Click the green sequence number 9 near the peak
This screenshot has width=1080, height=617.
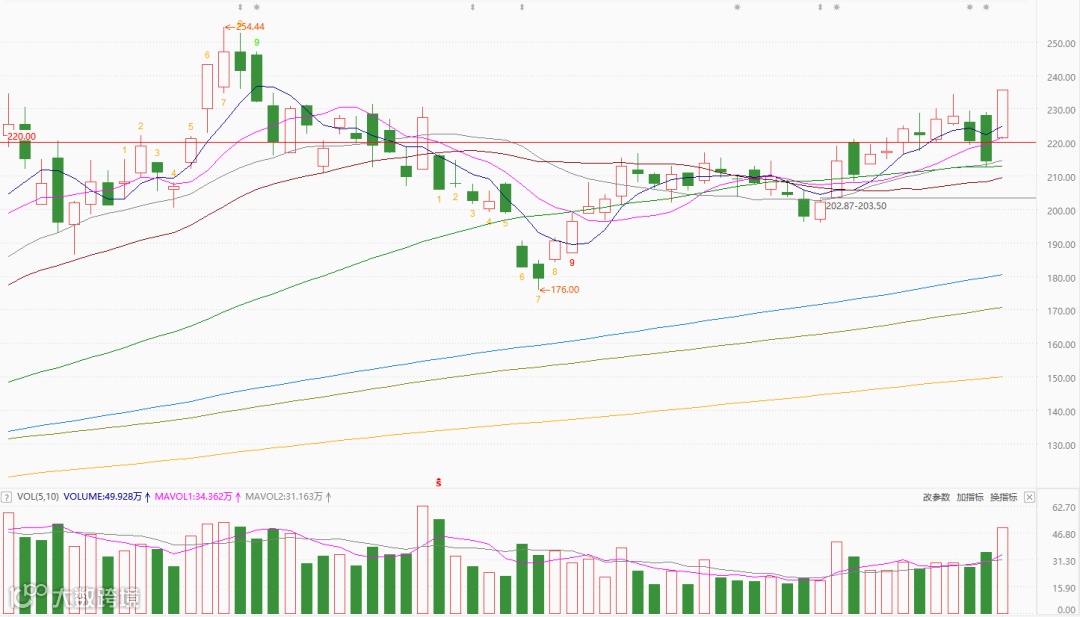(257, 42)
